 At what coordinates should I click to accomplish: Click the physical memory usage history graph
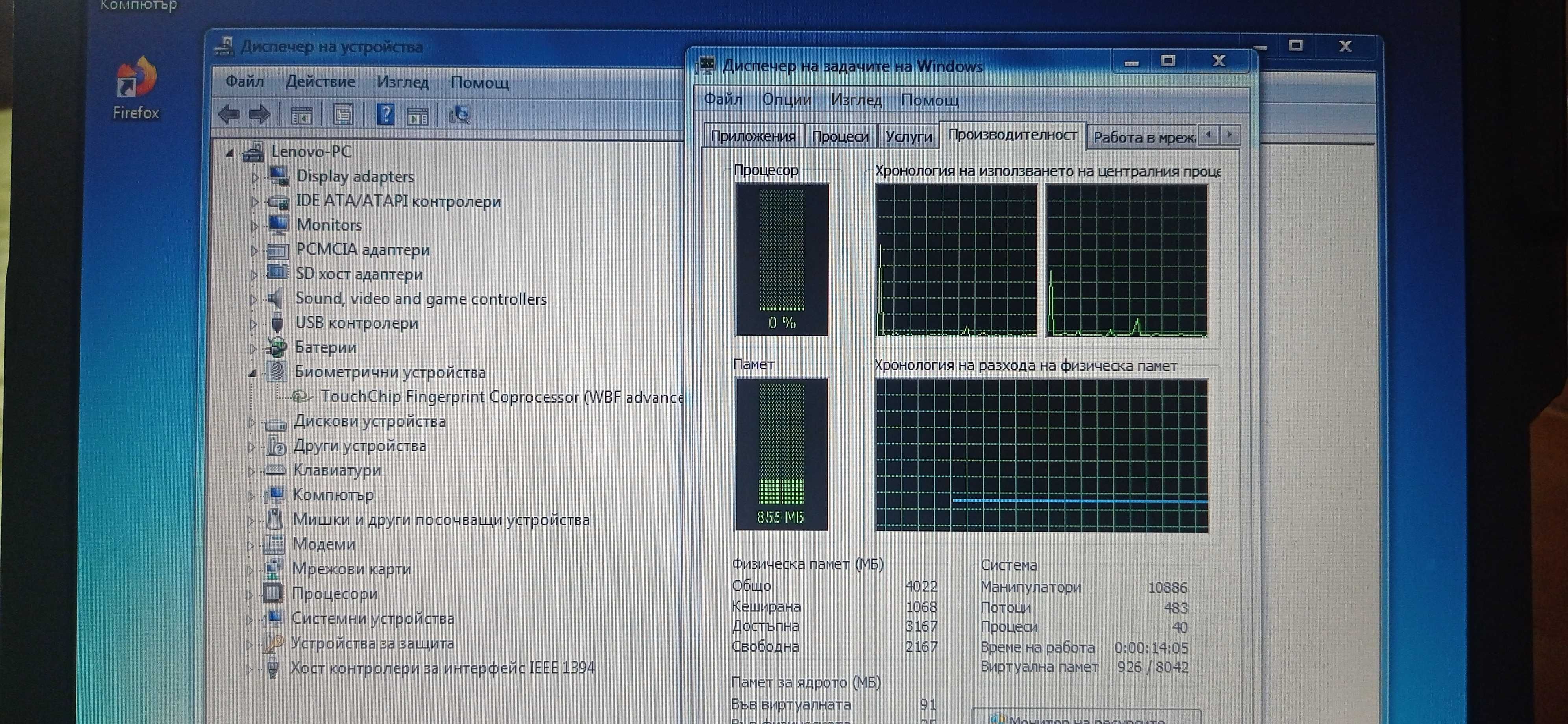pos(1041,455)
